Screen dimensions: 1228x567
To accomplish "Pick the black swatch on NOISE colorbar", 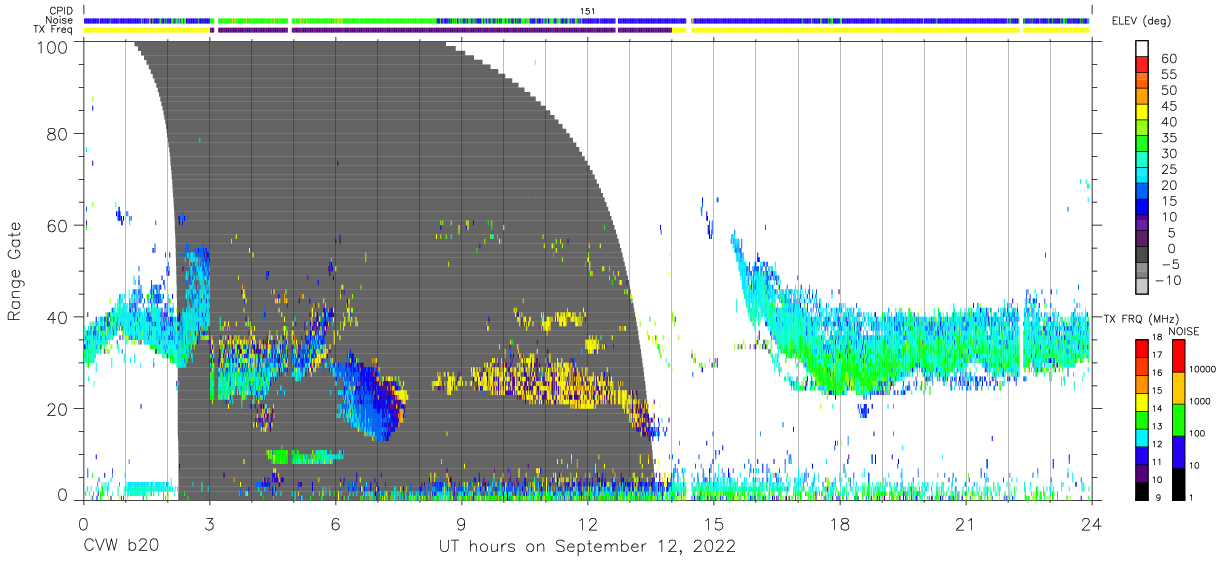I will (1178, 484).
